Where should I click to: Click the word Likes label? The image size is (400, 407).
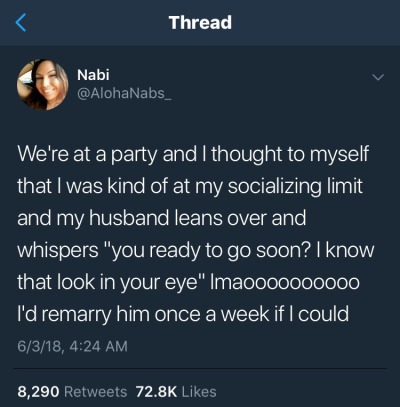click(199, 392)
